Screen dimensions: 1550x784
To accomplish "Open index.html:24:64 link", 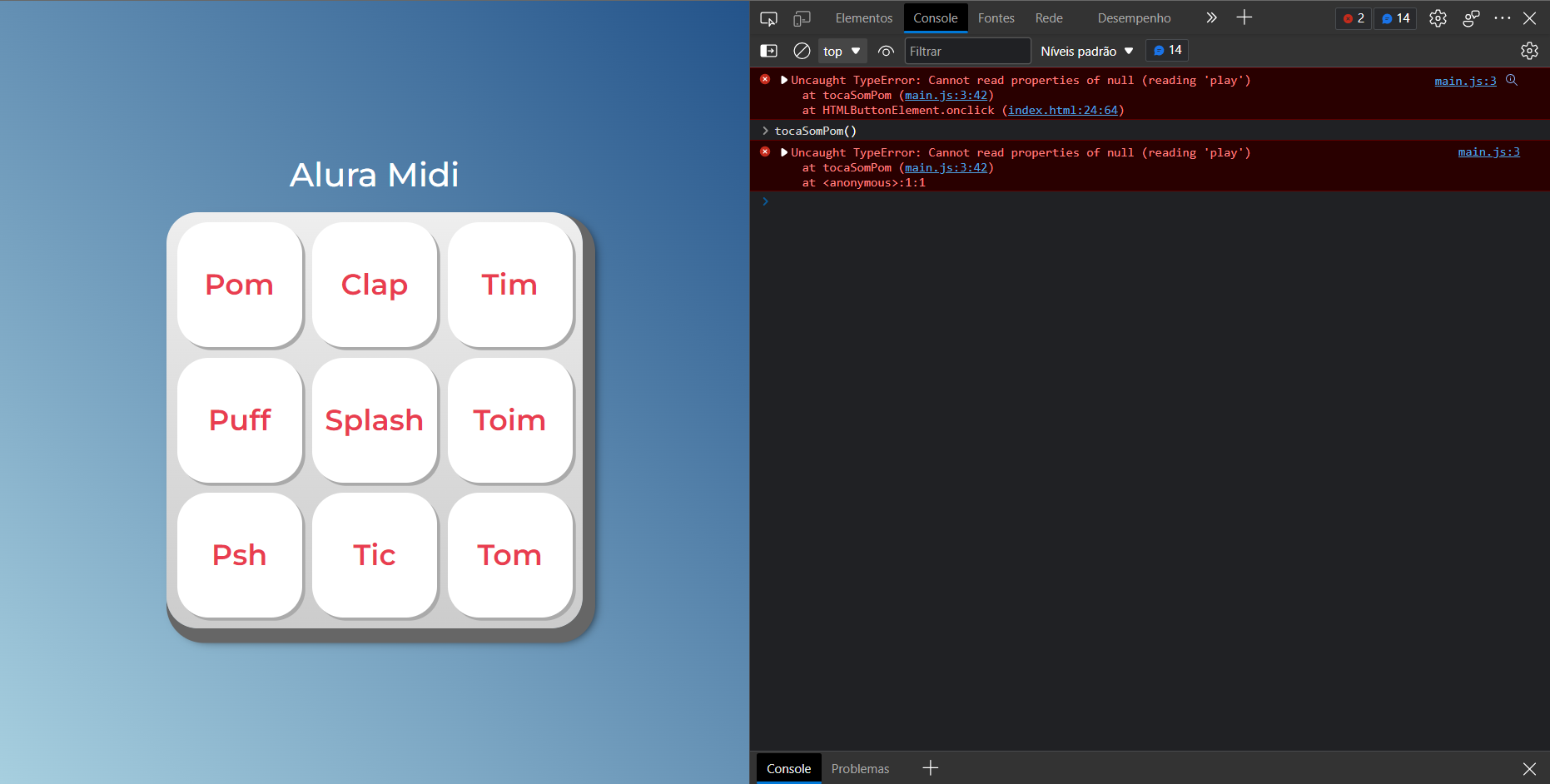I will point(1063,110).
